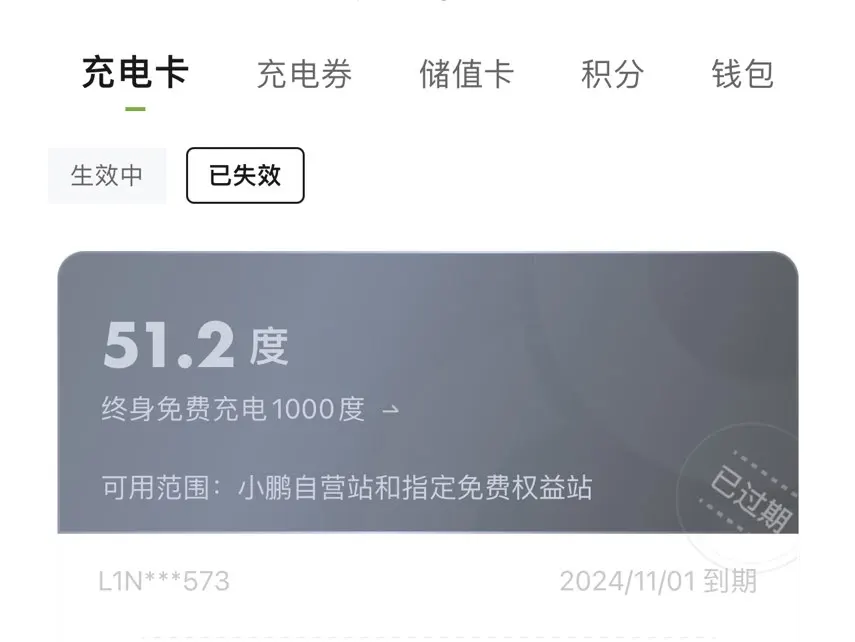This screenshot has width=855, height=642.
Task: Switch to the 充电券 tab
Action: click(304, 74)
